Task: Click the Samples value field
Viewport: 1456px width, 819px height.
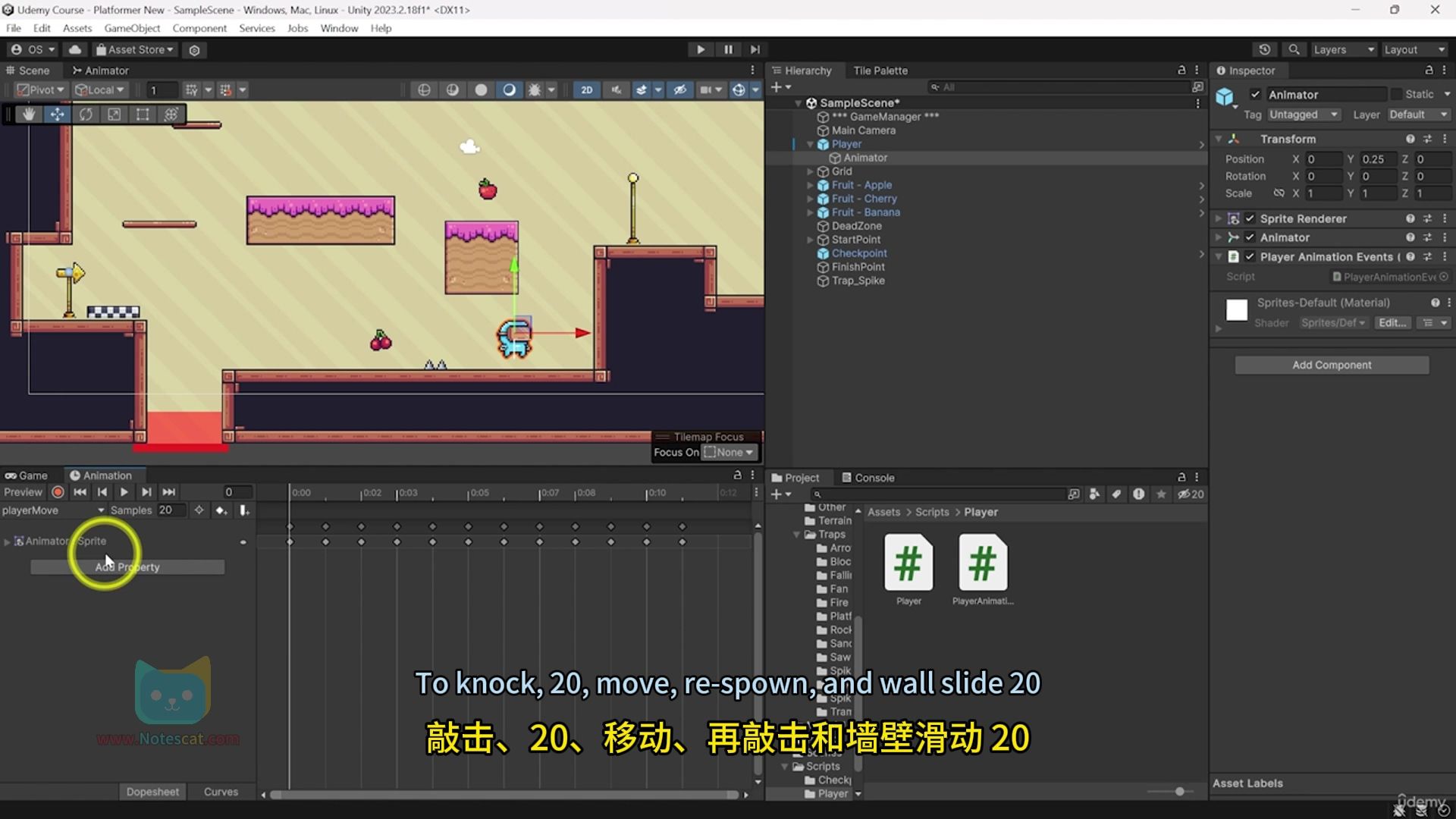Action: coord(171,510)
